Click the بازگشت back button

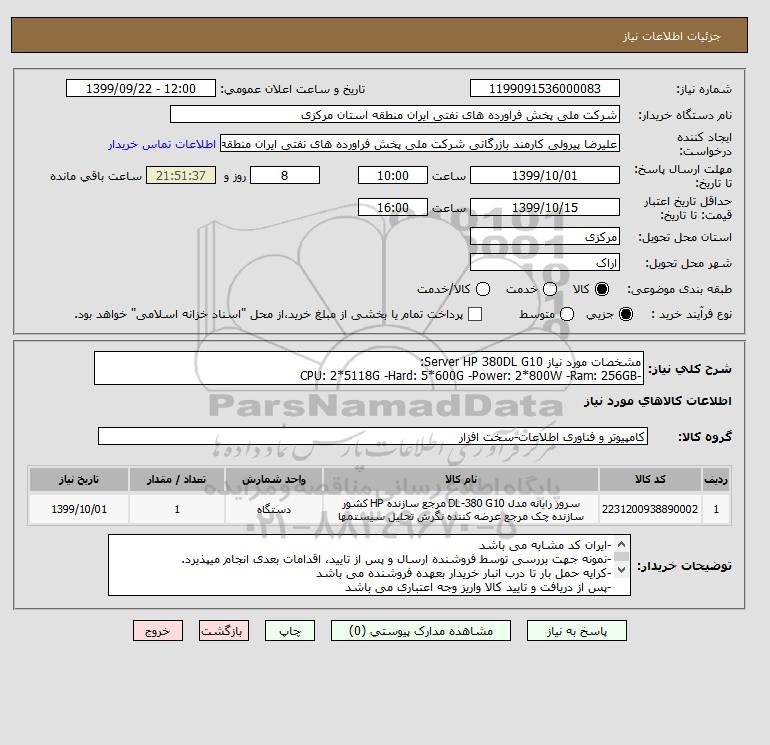(223, 631)
